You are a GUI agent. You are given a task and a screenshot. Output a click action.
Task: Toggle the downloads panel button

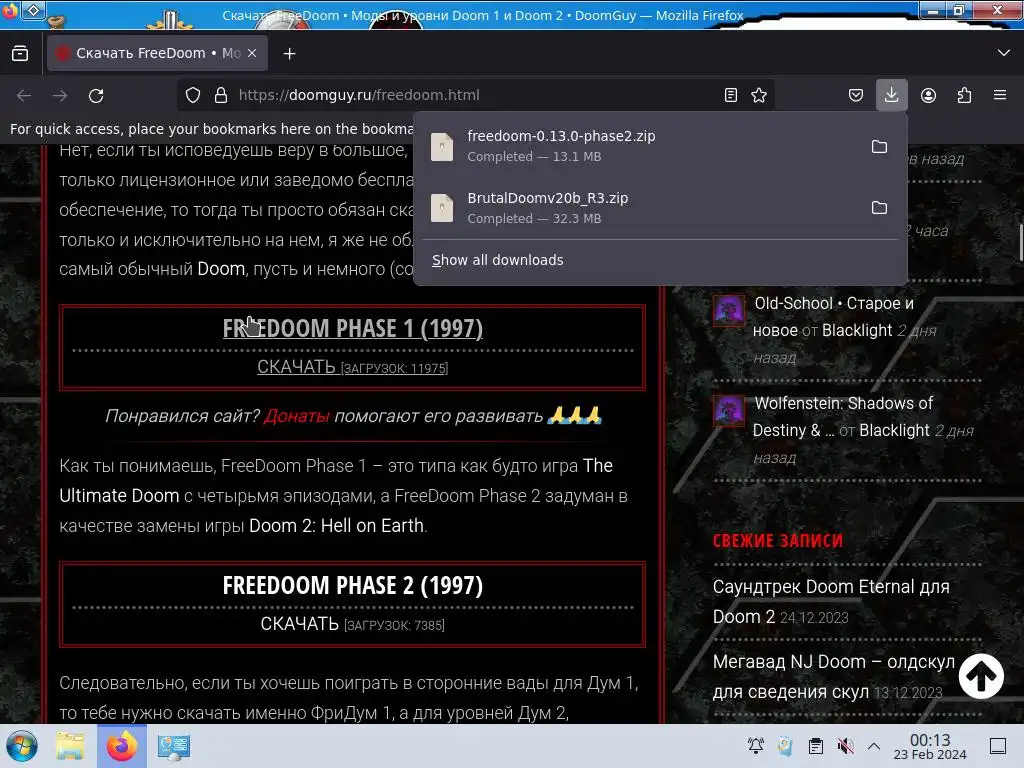[891, 95]
